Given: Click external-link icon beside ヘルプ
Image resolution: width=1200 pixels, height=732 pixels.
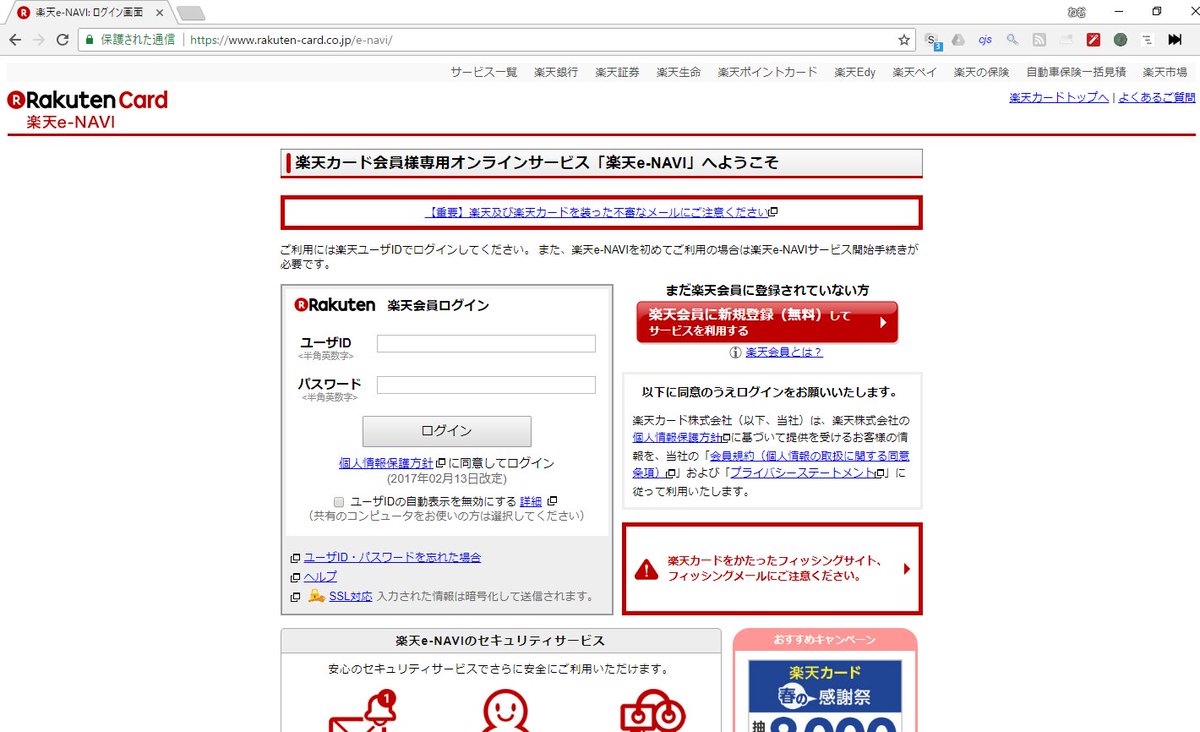Looking at the screenshot, I should pyautogui.click(x=295, y=577).
